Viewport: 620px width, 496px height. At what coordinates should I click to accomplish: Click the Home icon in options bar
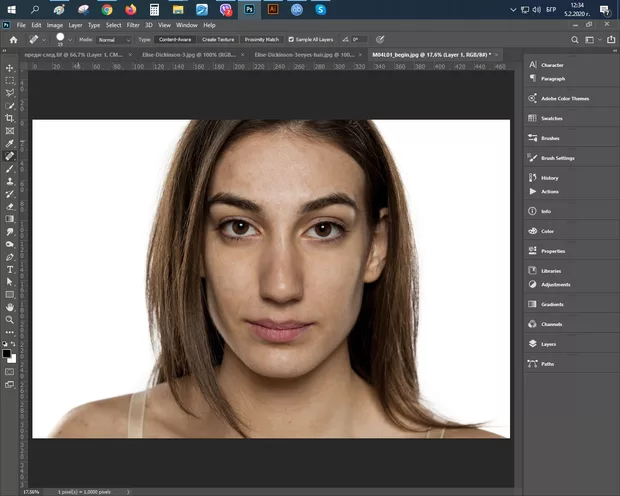pyautogui.click(x=13, y=39)
